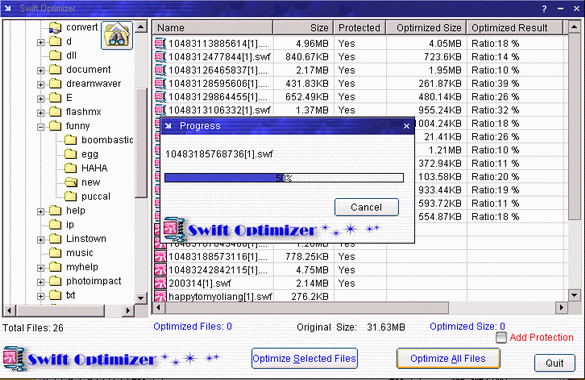
Task: Click the SWF icon of happytomyoliang[1].swf
Action: [x=160, y=296]
